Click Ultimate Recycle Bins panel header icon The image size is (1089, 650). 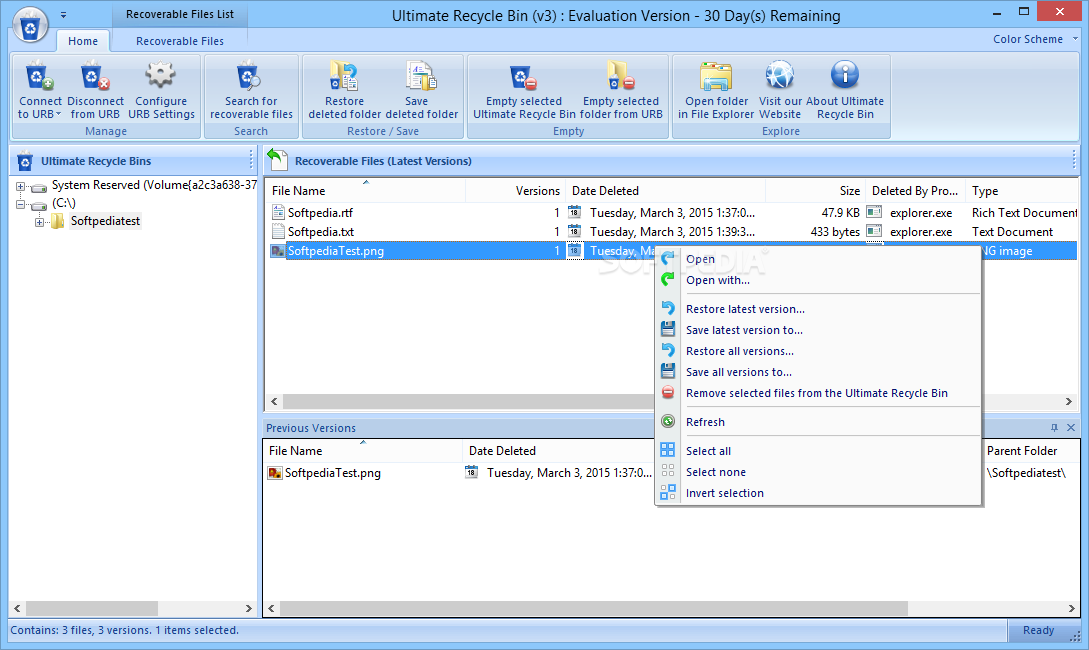(25, 161)
